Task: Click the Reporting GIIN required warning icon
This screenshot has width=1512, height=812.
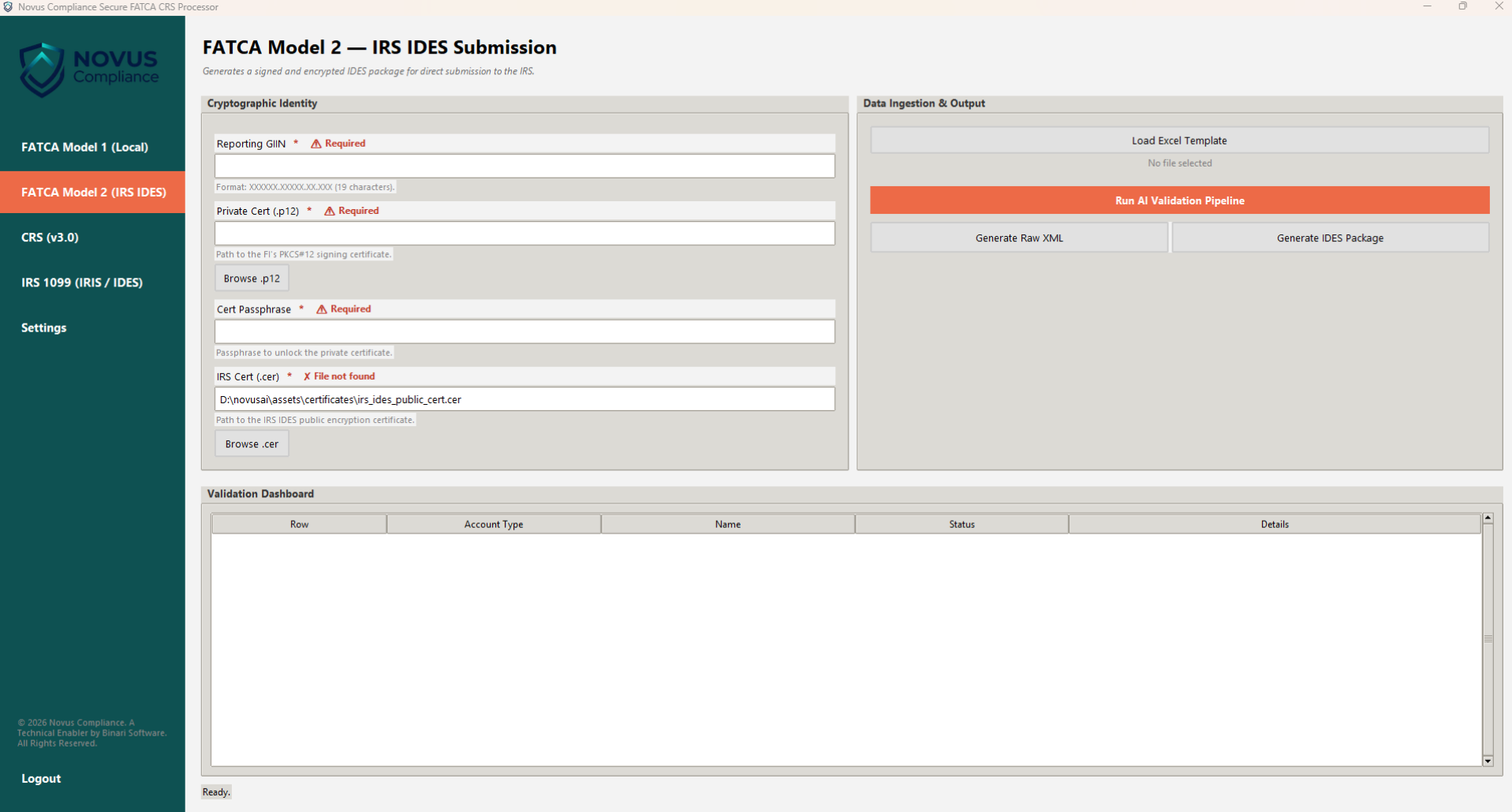Action: tap(315, 144)
